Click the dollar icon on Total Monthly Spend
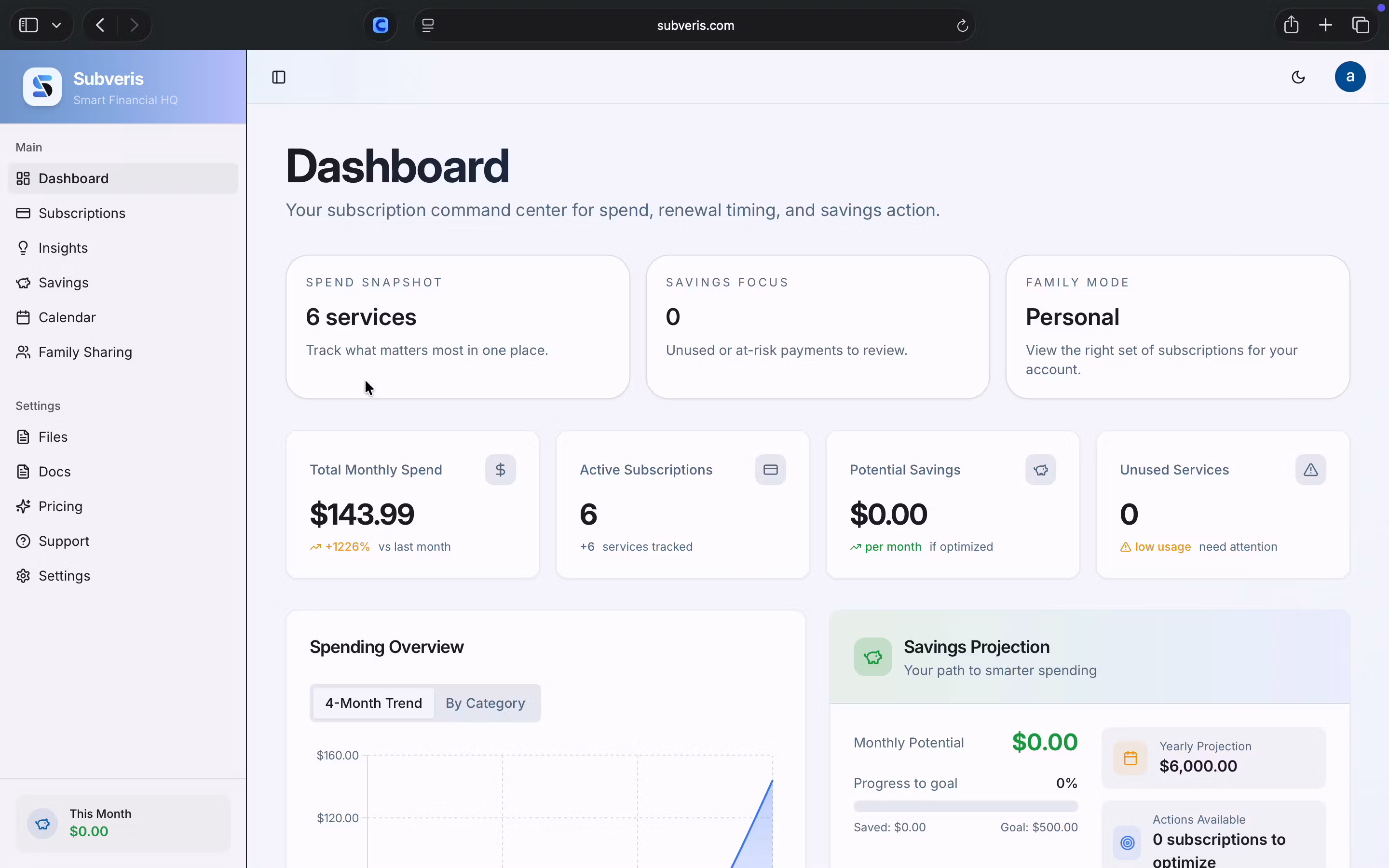The image size is (1389, 868). (501, 470)
